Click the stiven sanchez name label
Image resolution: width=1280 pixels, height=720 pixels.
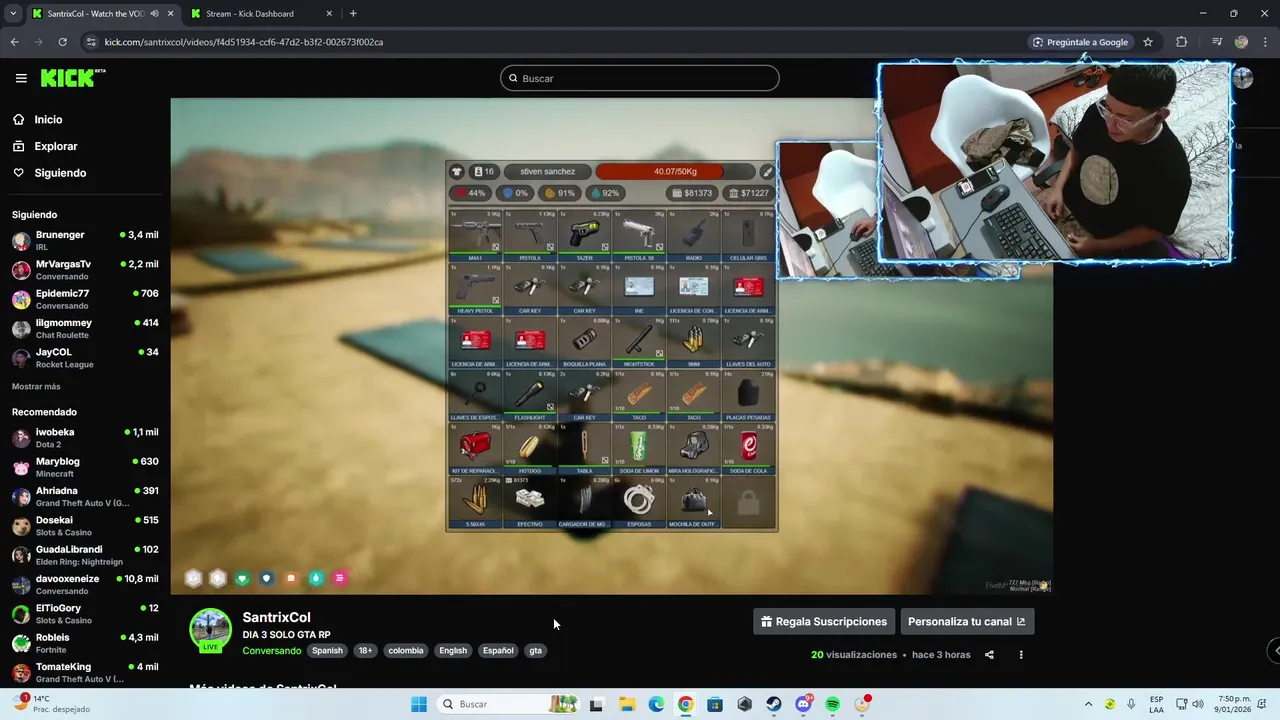point(547,171)
